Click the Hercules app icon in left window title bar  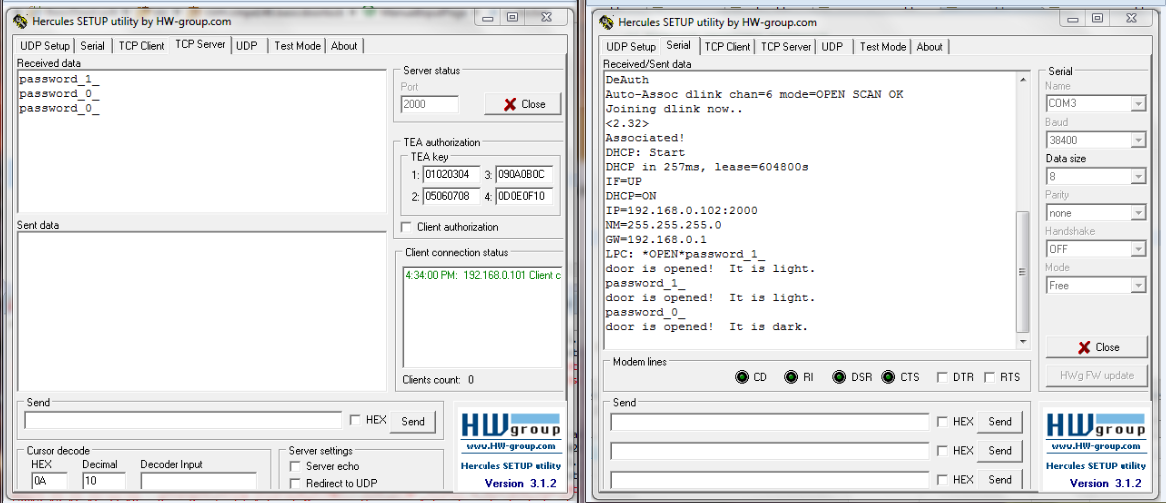(20, 21)
